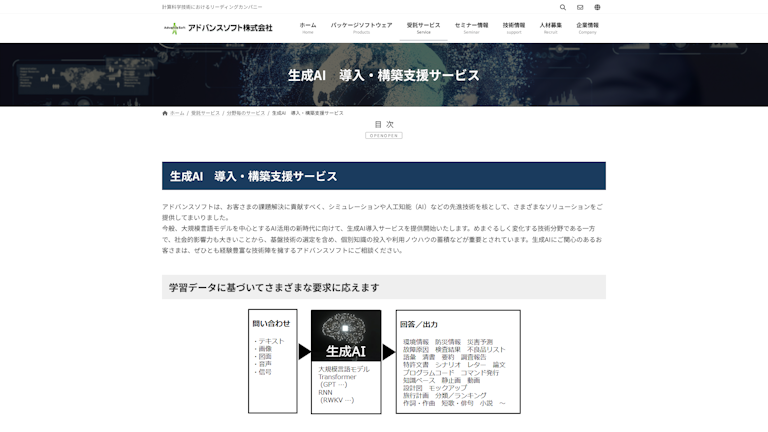Open the 技術情報 menu item
768x432 pixels.
click(514, 28)
